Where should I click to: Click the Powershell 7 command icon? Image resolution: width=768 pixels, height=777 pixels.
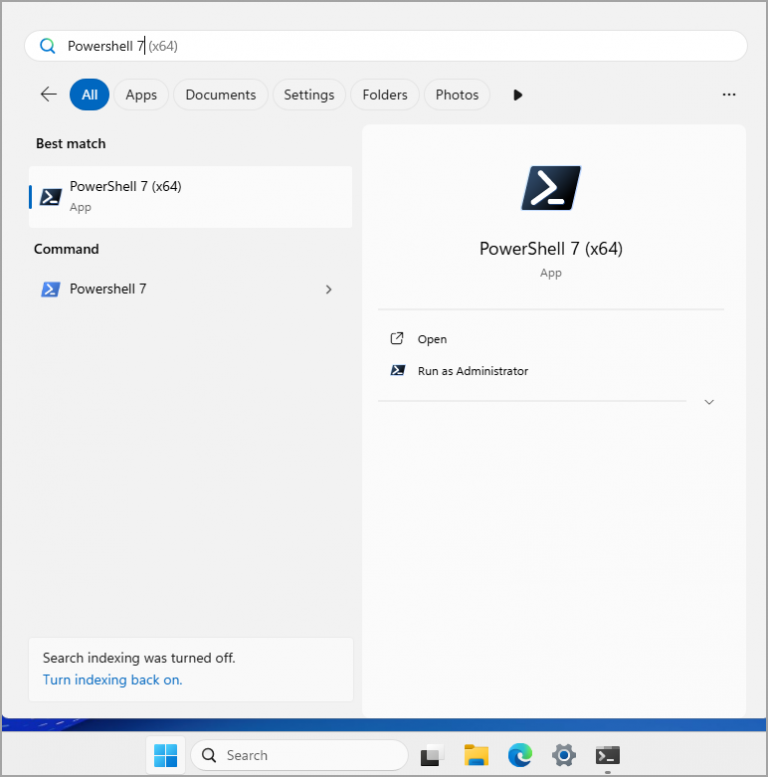click(51, 289)
